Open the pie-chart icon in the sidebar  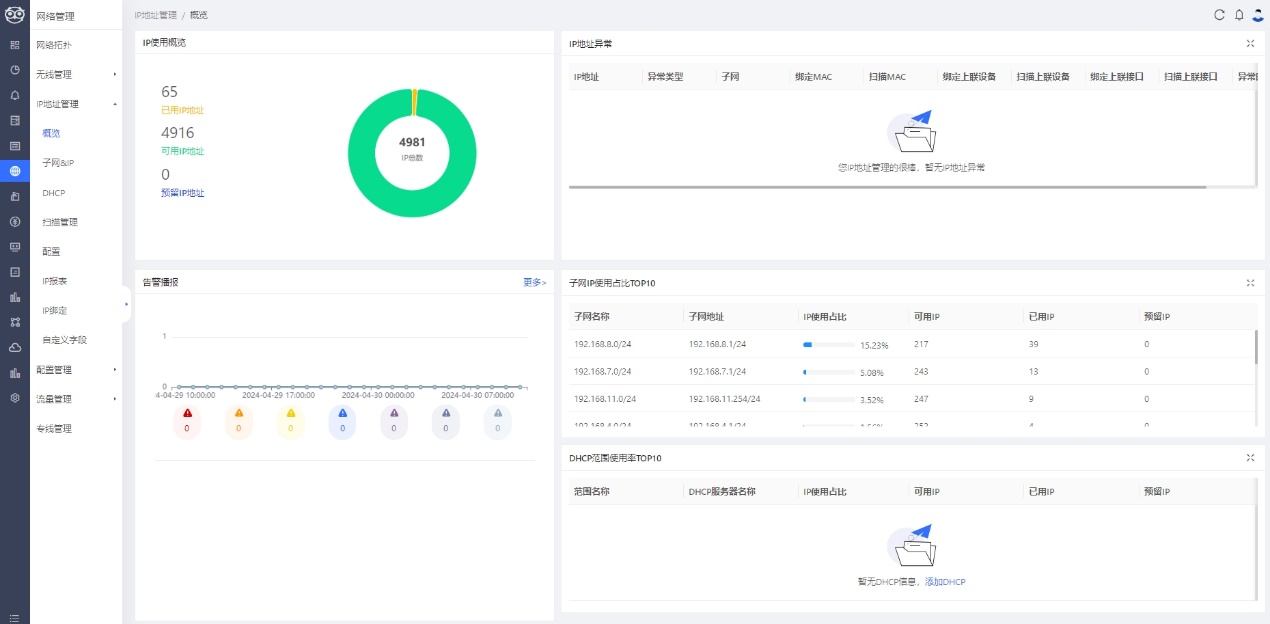pyautogui.click(x=15, y=70)
